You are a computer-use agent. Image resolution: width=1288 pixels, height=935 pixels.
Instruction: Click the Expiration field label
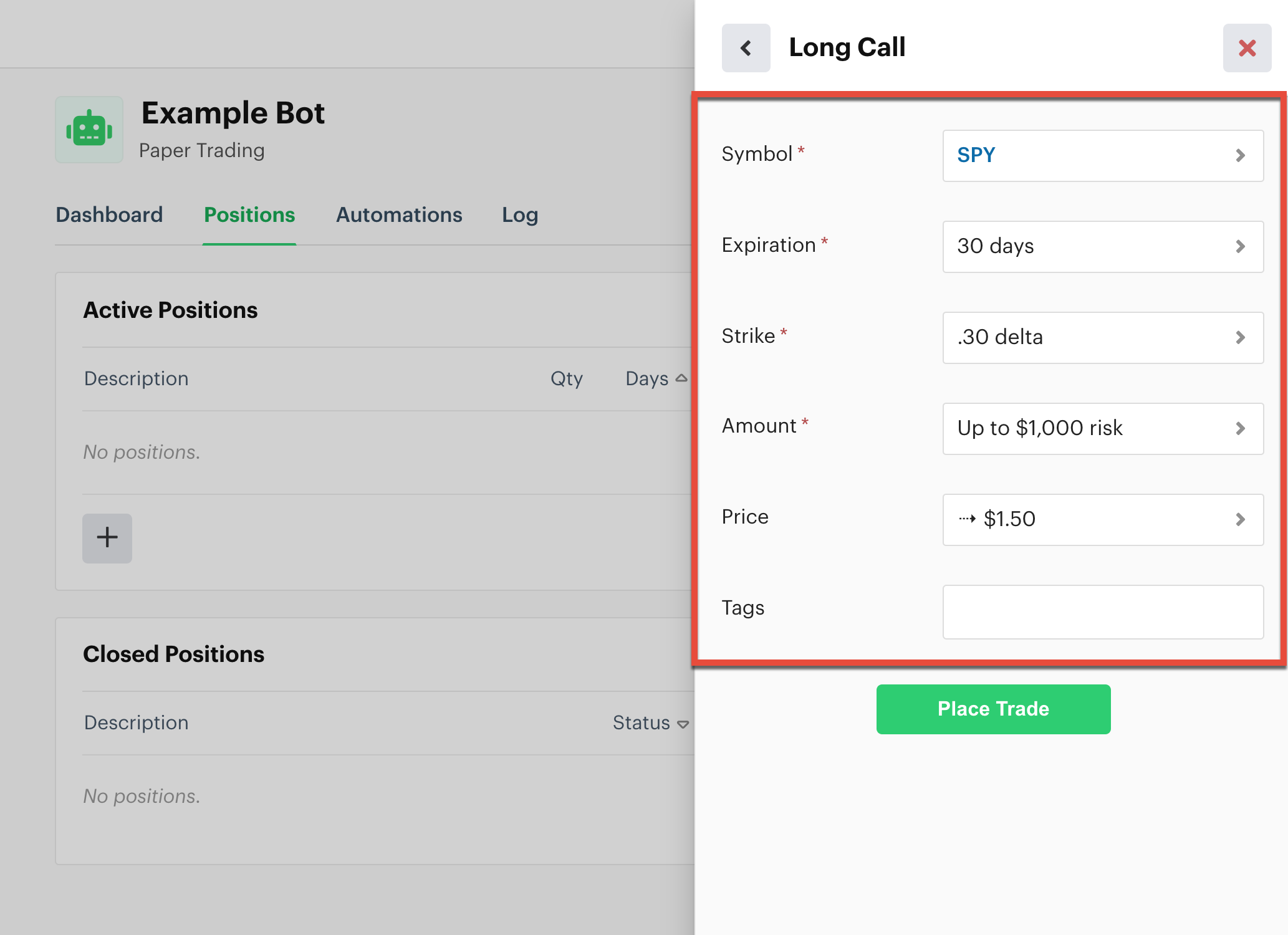click(x=769, y=245)
